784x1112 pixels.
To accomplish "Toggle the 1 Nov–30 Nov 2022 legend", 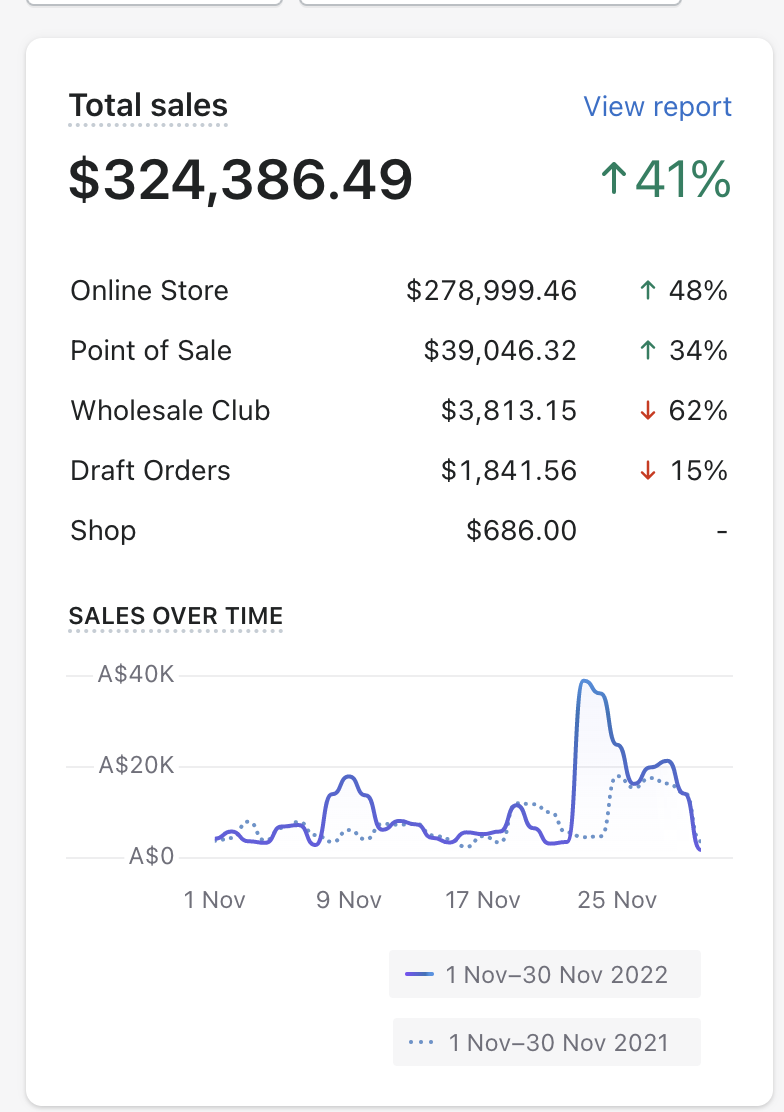I will [545, 974].
